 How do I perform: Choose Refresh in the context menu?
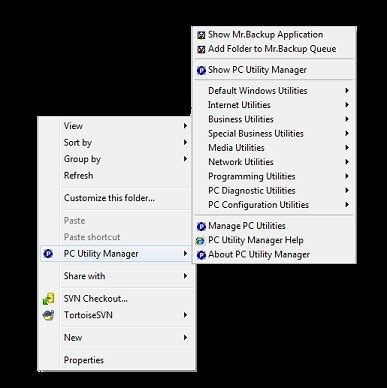[116, 176]
